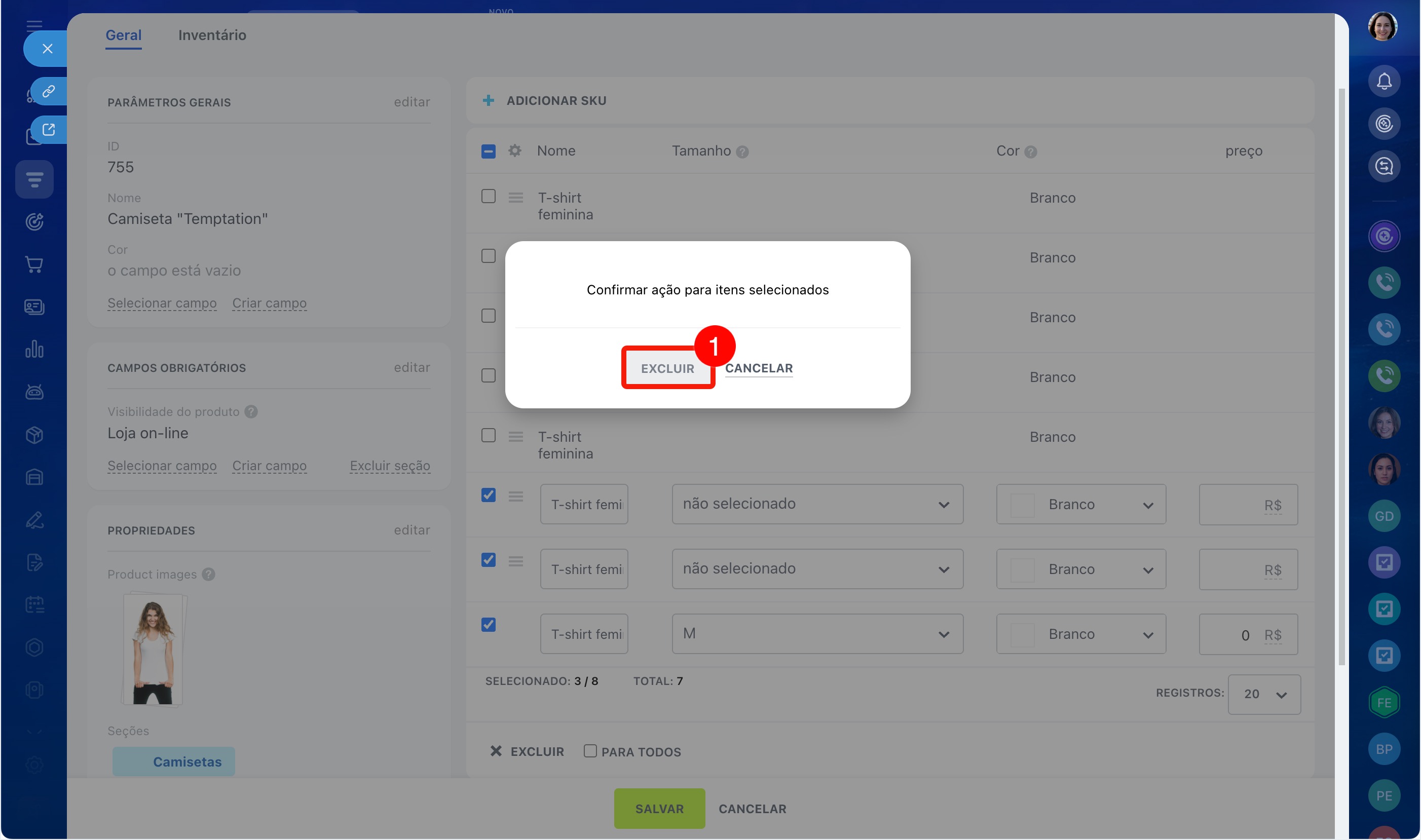Click the open in new window icon
This screenshot has height=840, width=1421.
coord(49,130)
